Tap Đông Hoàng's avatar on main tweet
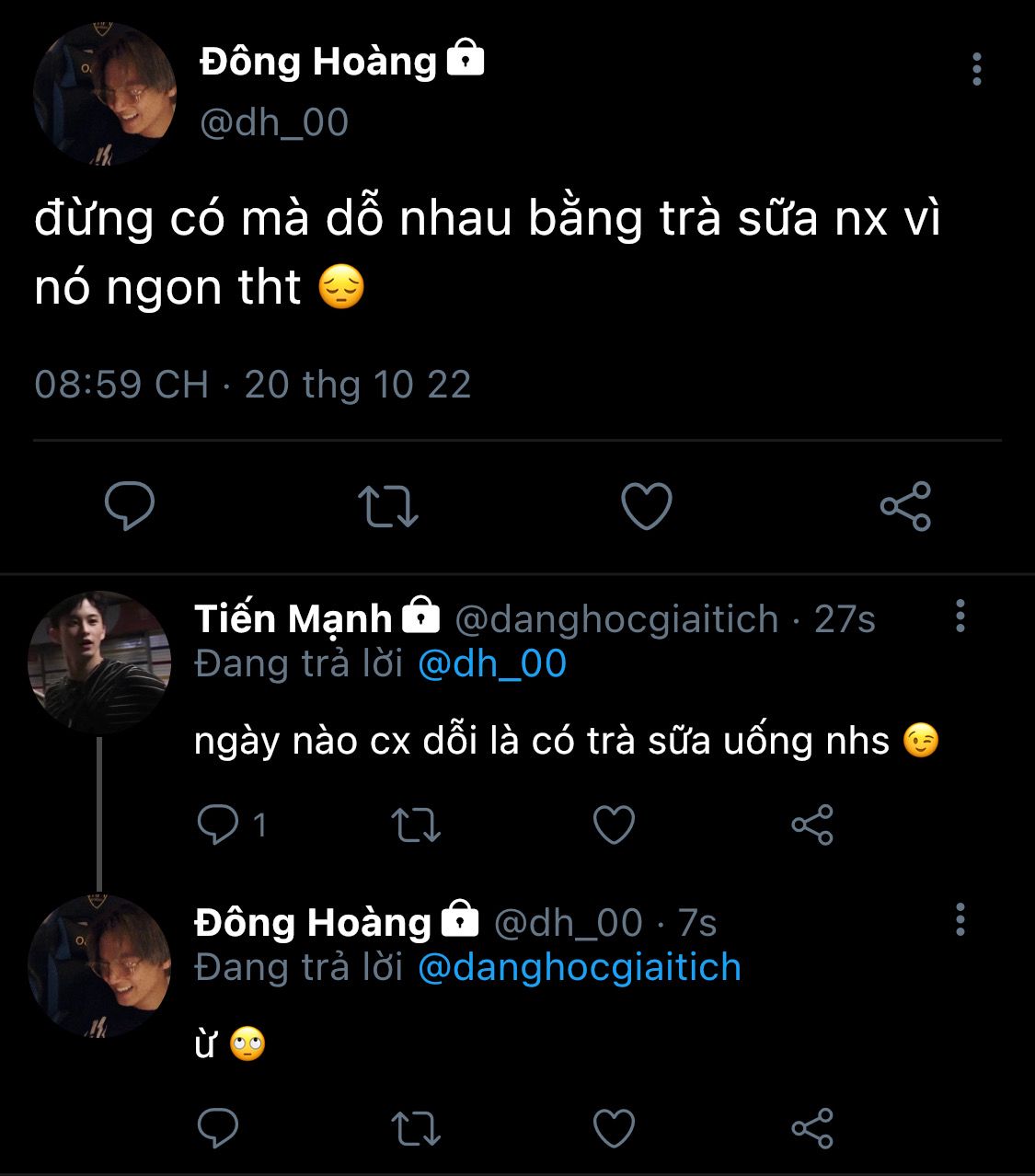Image resolution: width=1035 pixels, height=1176 pixels. pos(105,95)
